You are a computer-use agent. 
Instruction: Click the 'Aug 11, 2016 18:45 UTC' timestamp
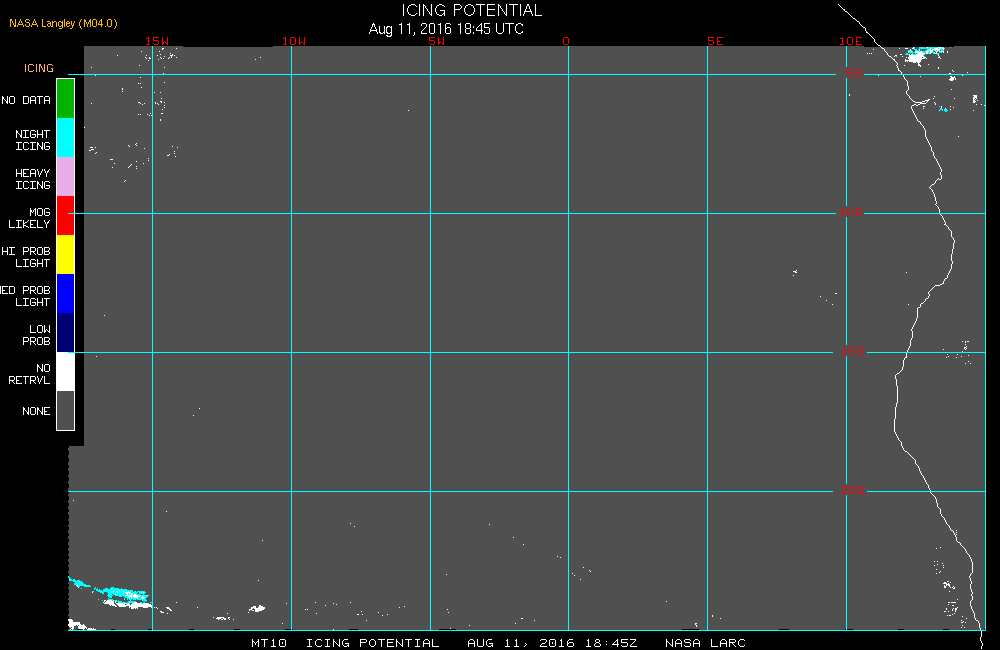(446, 29)
